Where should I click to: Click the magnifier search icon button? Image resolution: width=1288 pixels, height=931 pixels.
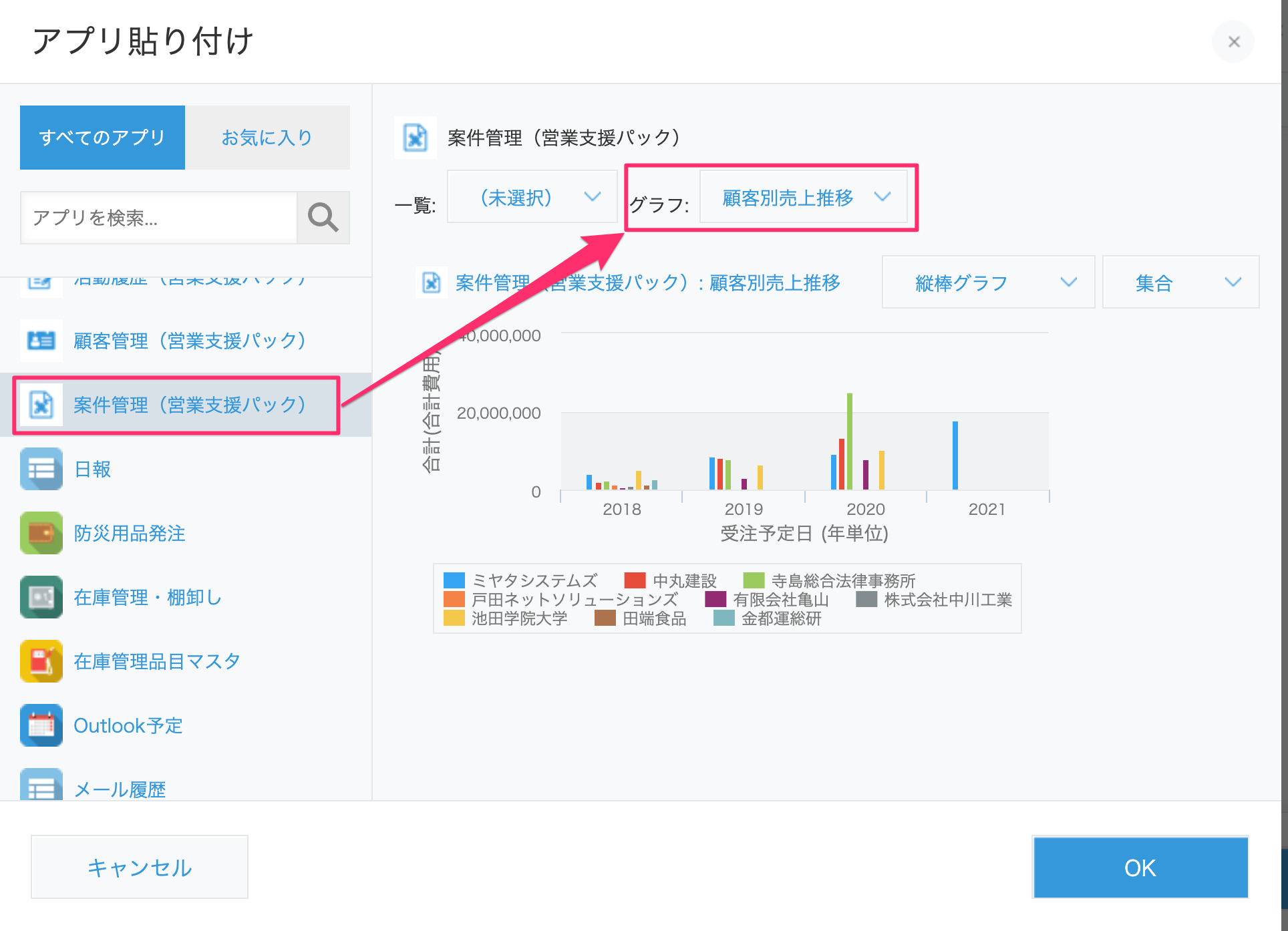[x=323, y=218]
